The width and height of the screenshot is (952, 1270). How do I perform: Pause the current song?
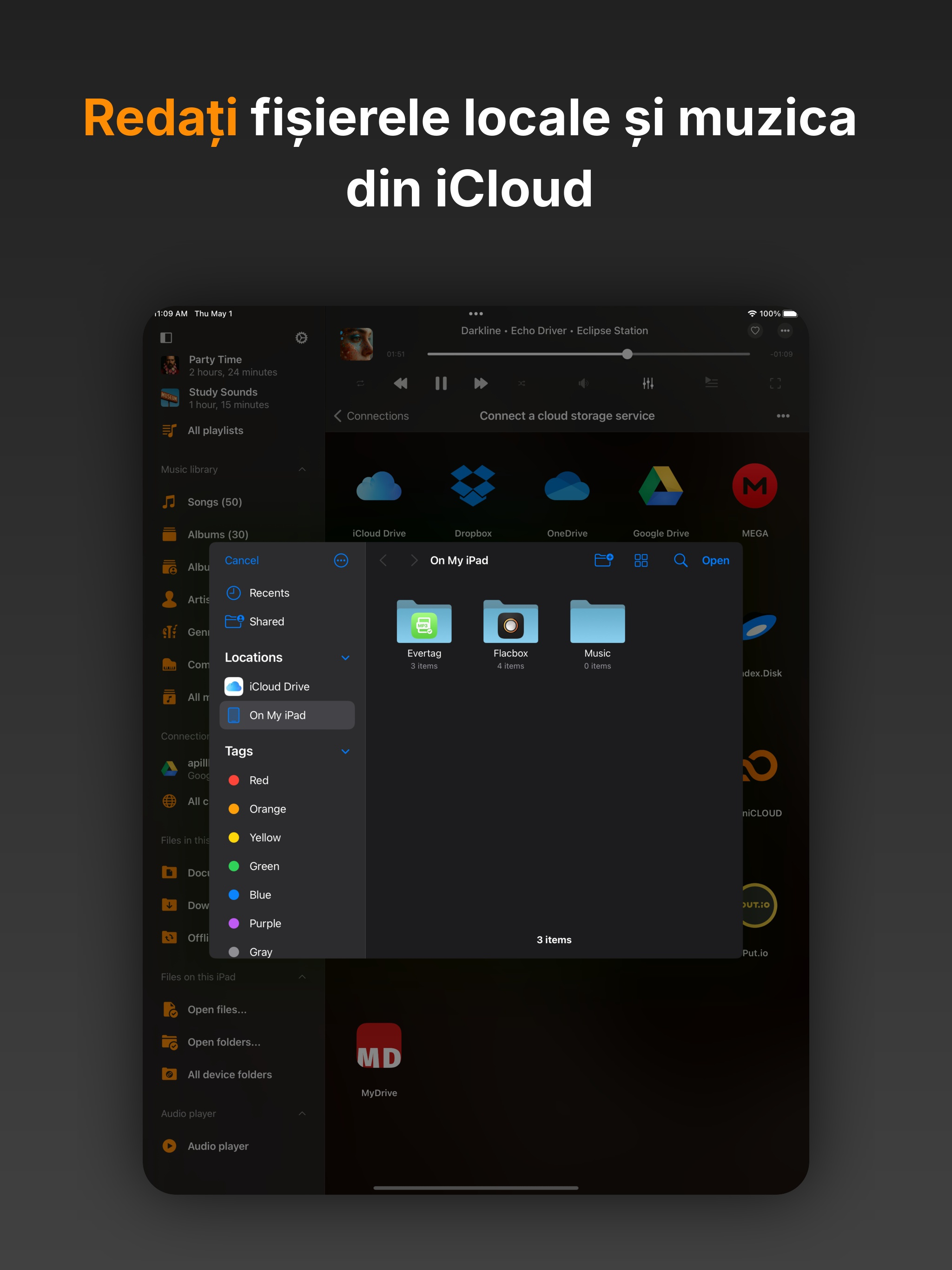[x=441, y=384]
